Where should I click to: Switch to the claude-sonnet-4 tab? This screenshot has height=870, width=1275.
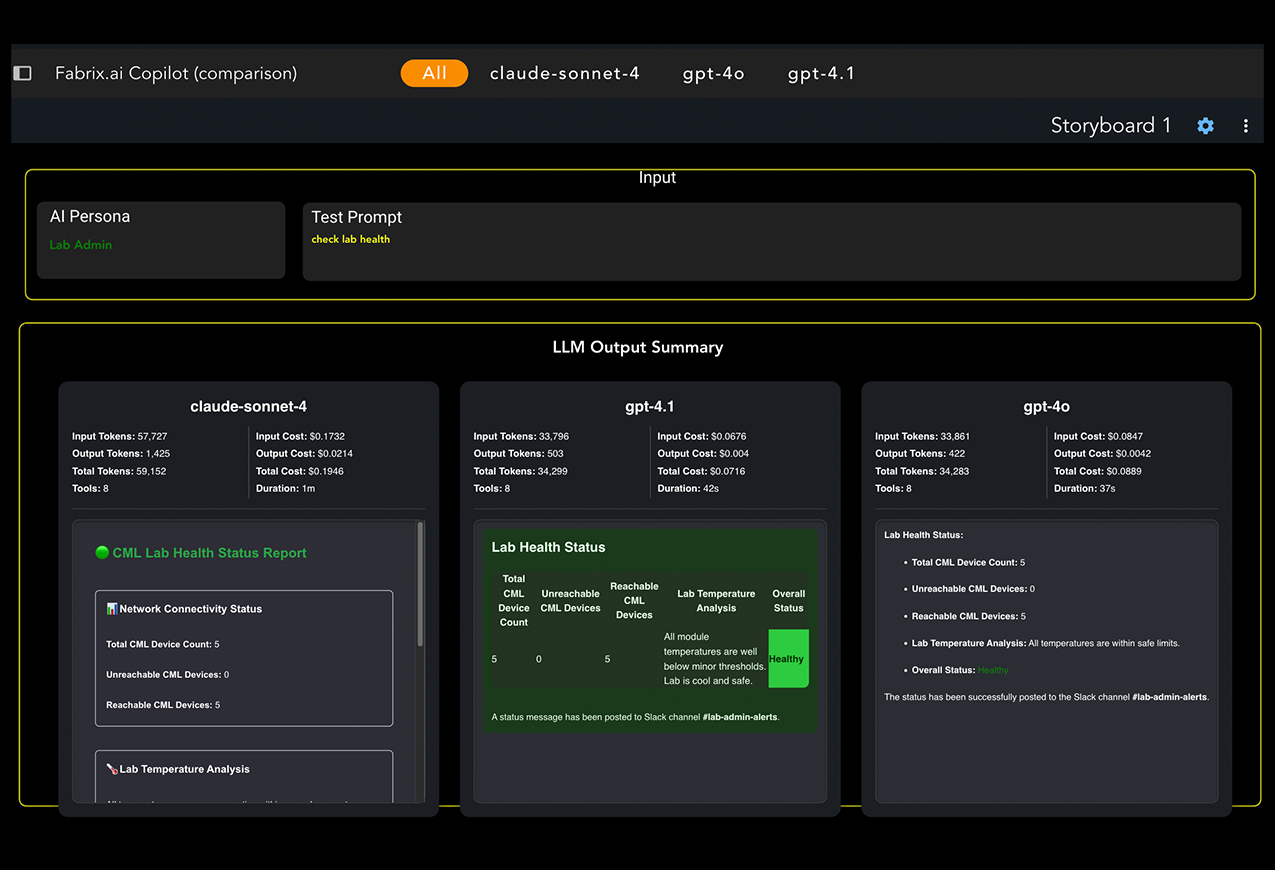click(564, 73)
